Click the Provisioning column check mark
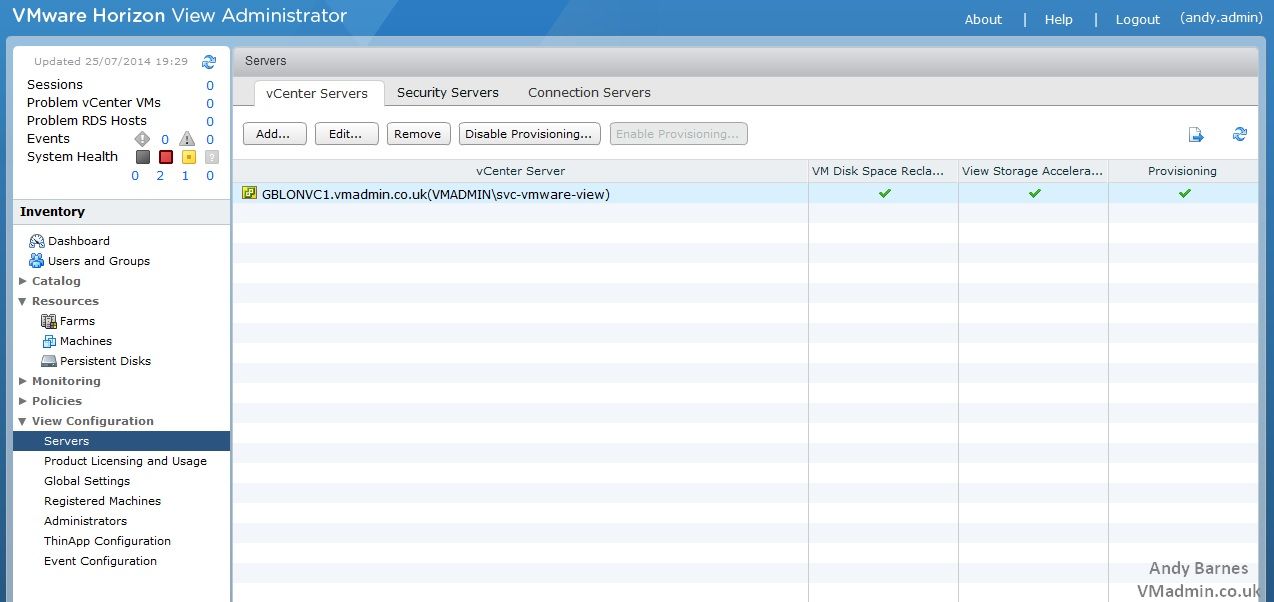This screenshot has width=1274, height=602. [1184, 193]
